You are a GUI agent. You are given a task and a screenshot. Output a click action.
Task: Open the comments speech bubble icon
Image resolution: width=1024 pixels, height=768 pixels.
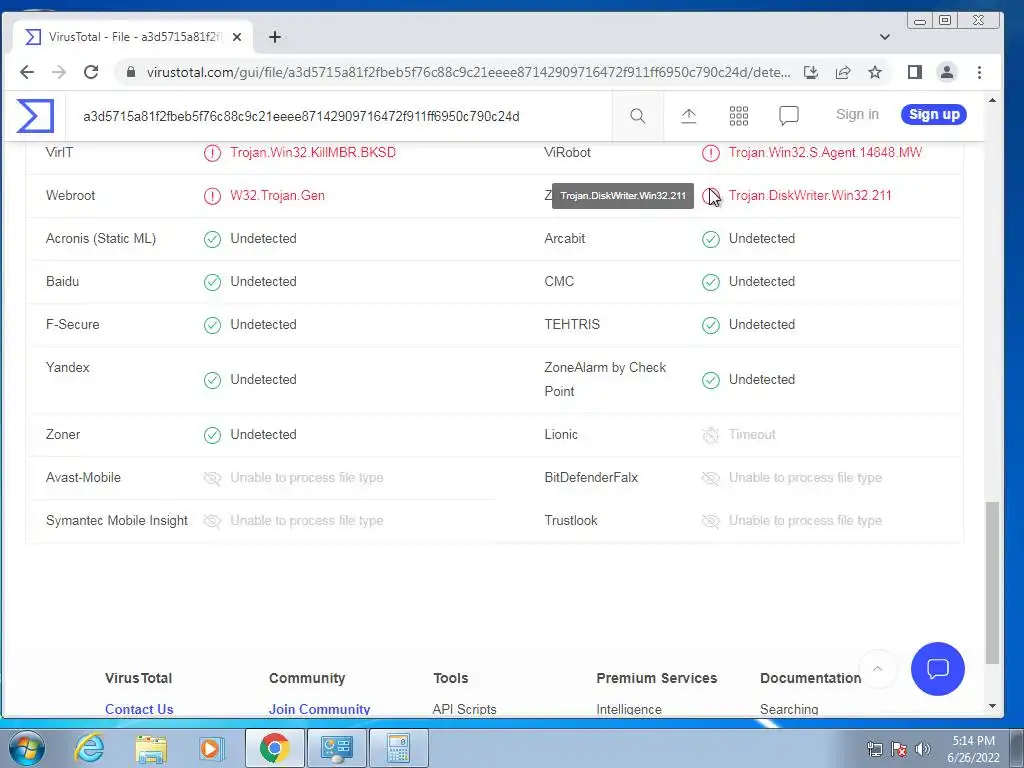click(x=789, y=116)
